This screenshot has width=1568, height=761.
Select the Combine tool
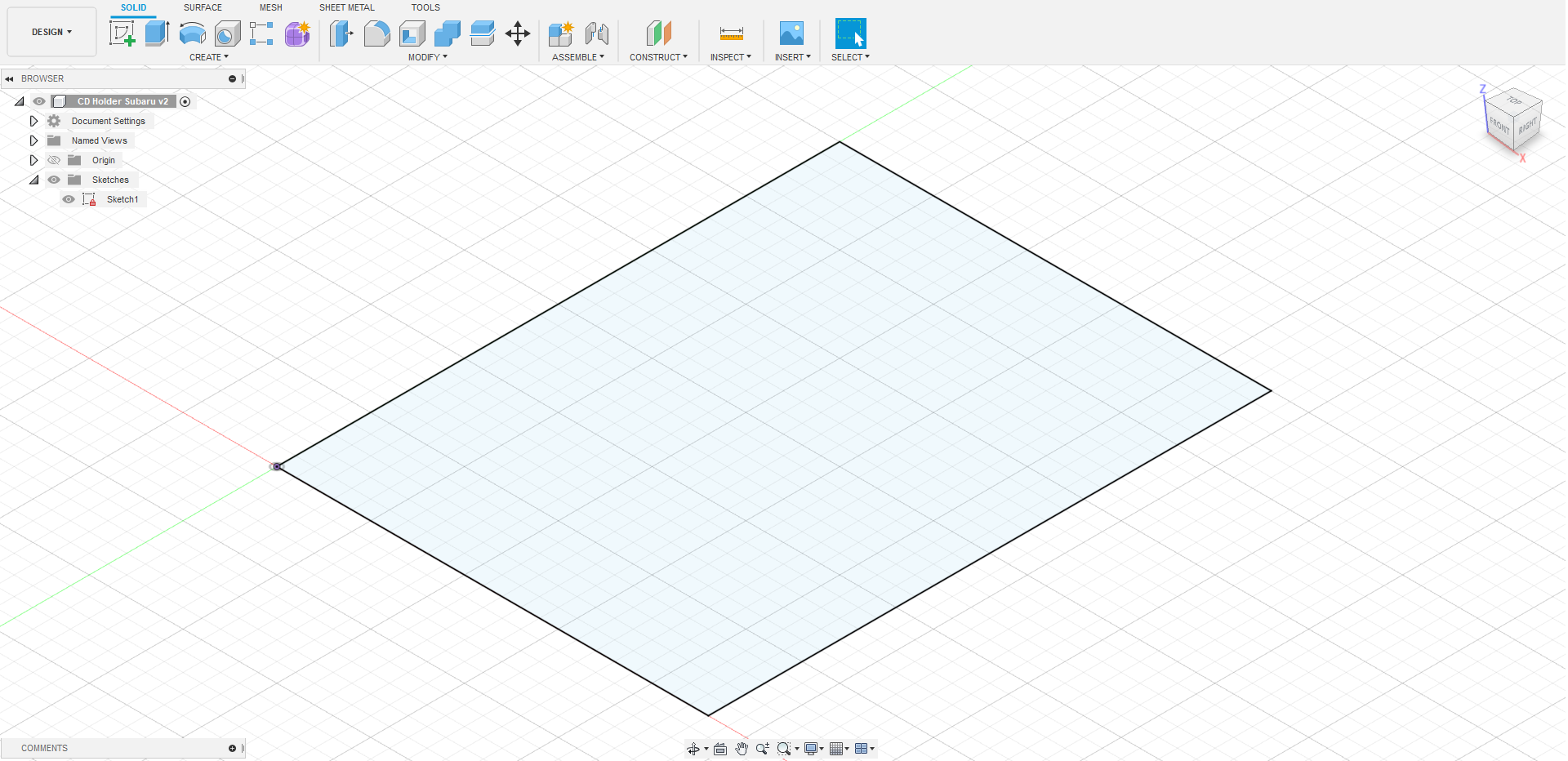447,33
